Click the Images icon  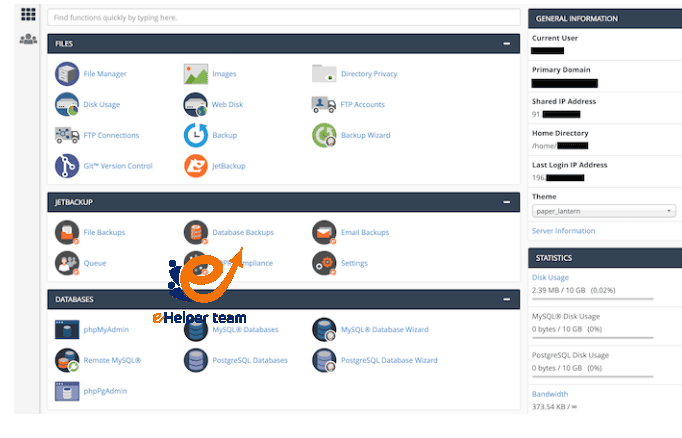click(x=196, y=74)
